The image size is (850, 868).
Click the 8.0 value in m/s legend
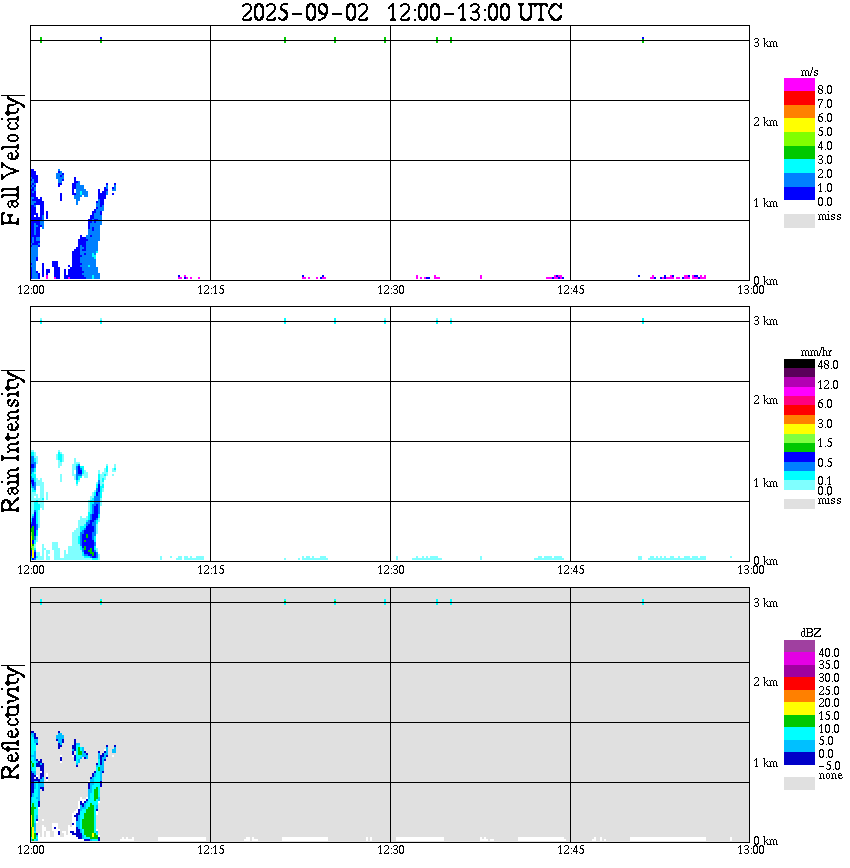tap(825, 90)
